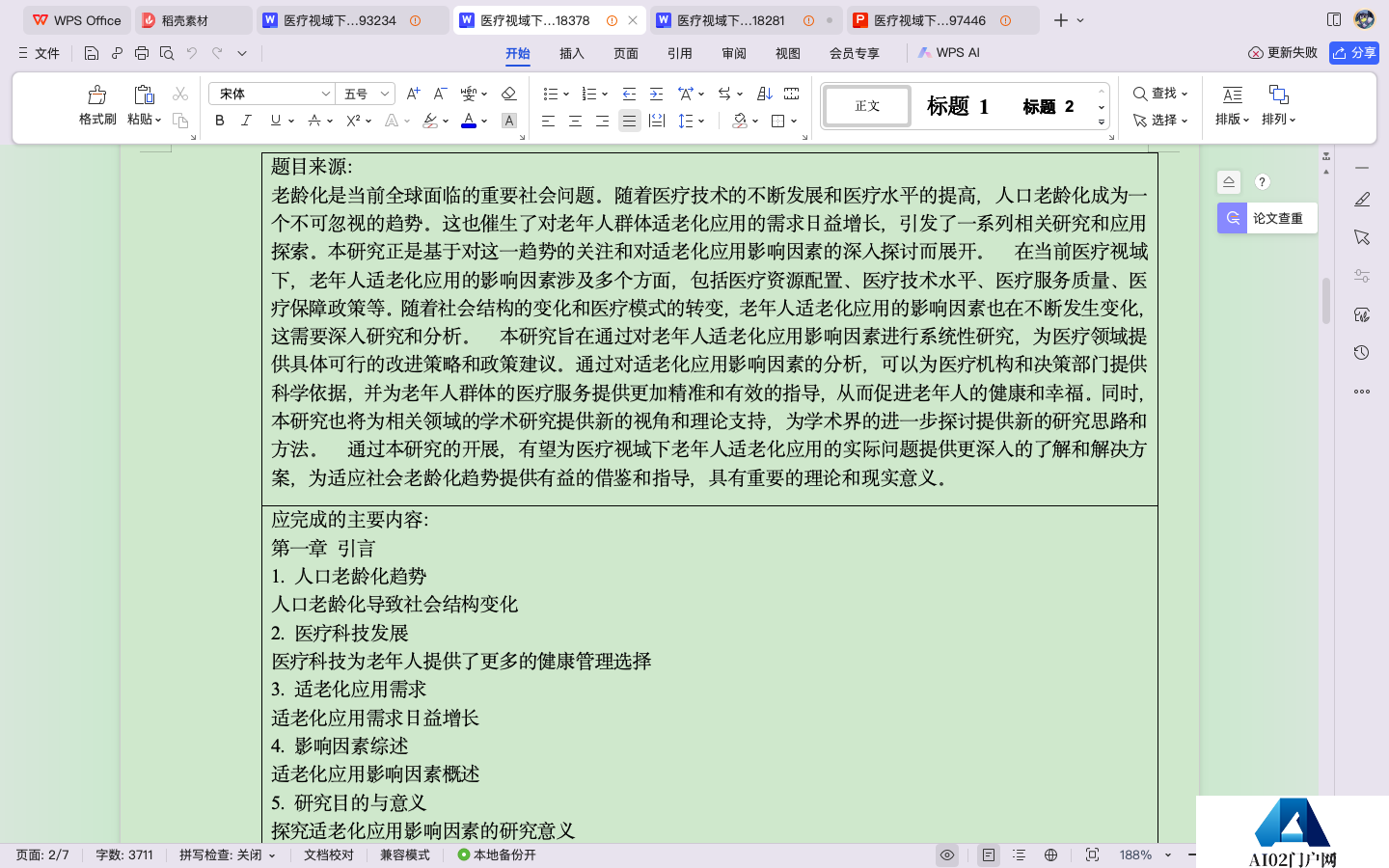Open the font name 宋体 dropdown
The height and width of the screenshot is (868, 1389).
tap(325, 94)
